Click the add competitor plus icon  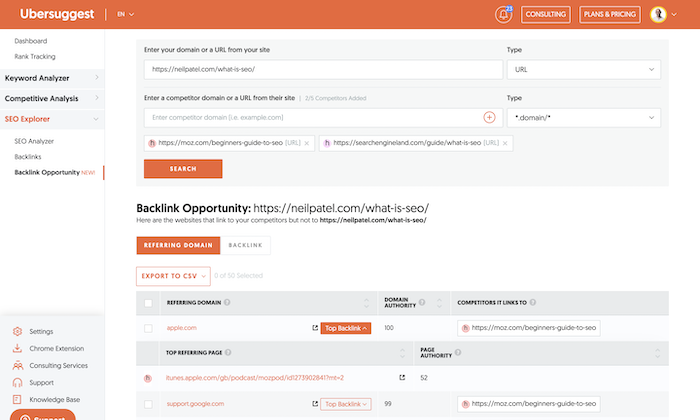tap(489, 117)
